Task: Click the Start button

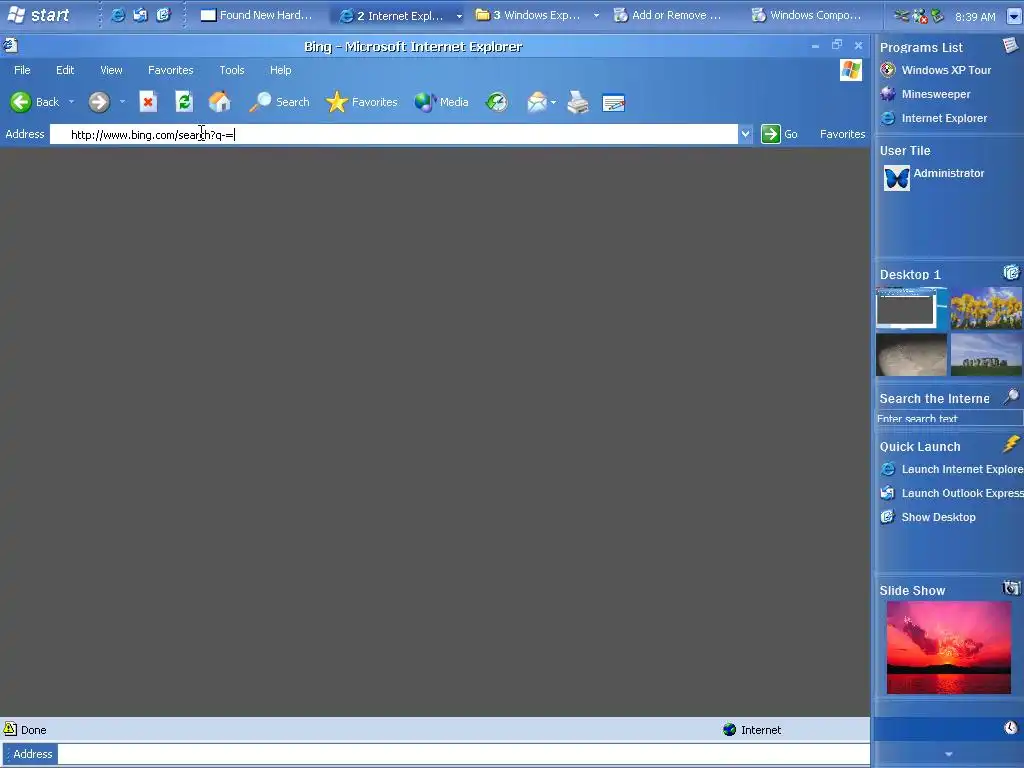Action: 38,14
